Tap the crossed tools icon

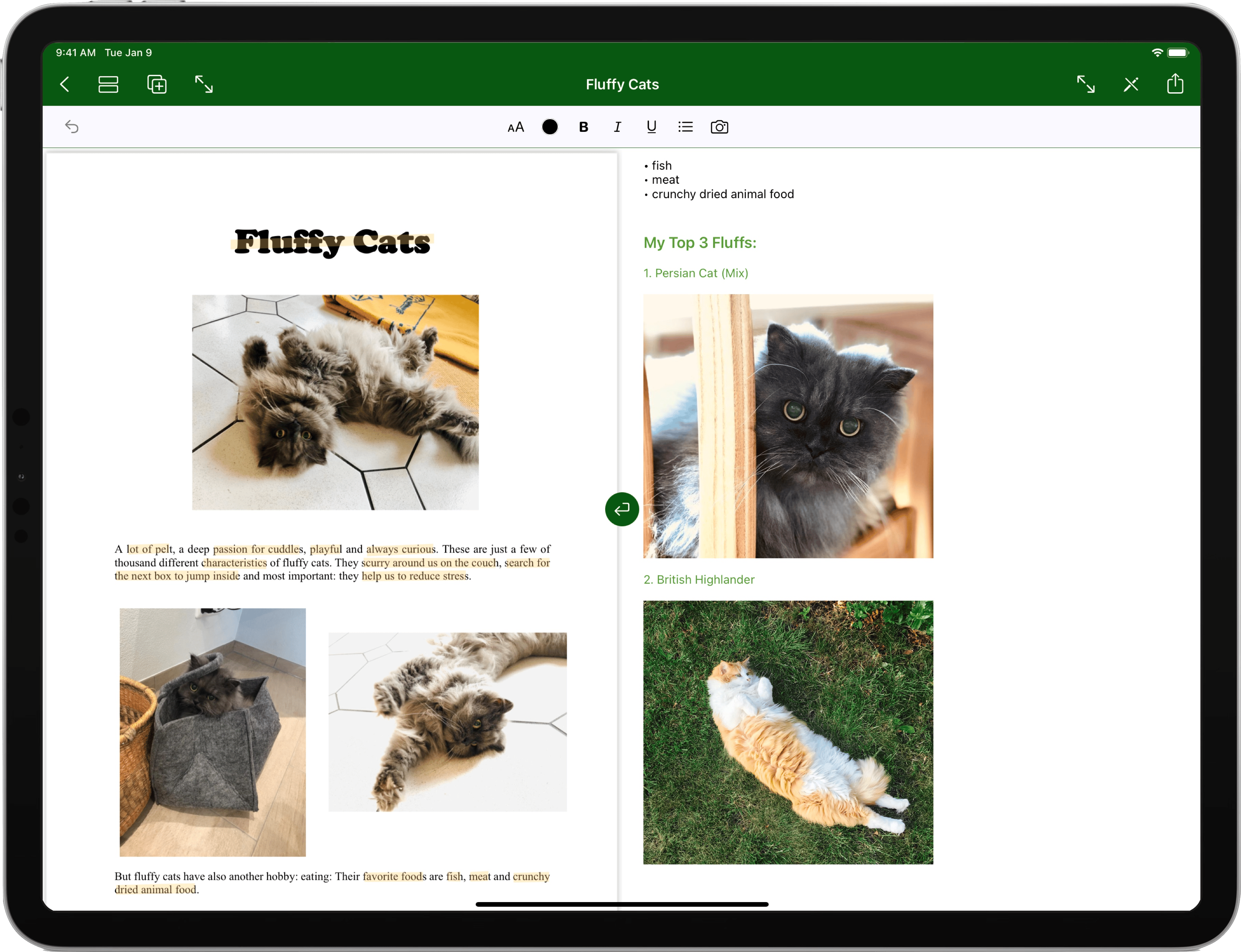(1131, 84)
